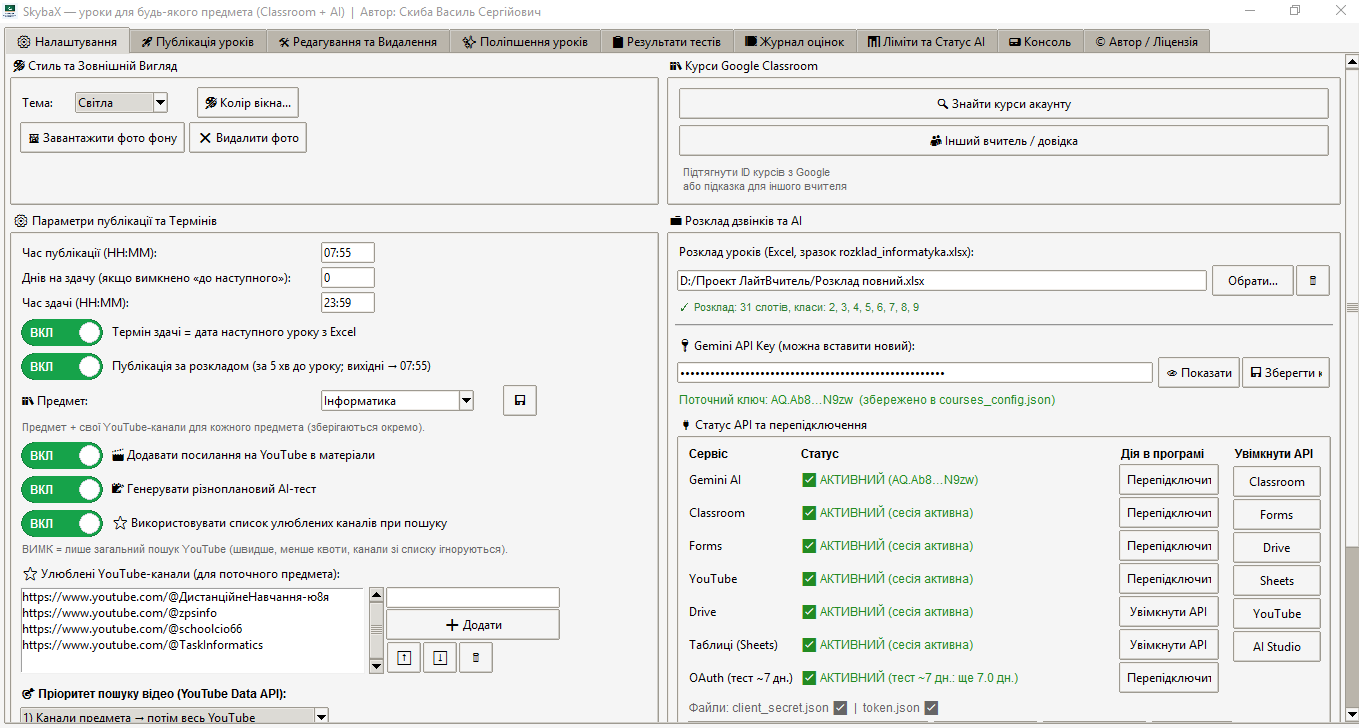The width and height of the screenshot is (1359, 728).
Task: Find account courses with Знайти курси акаунту
Action: click(1004, 103)
